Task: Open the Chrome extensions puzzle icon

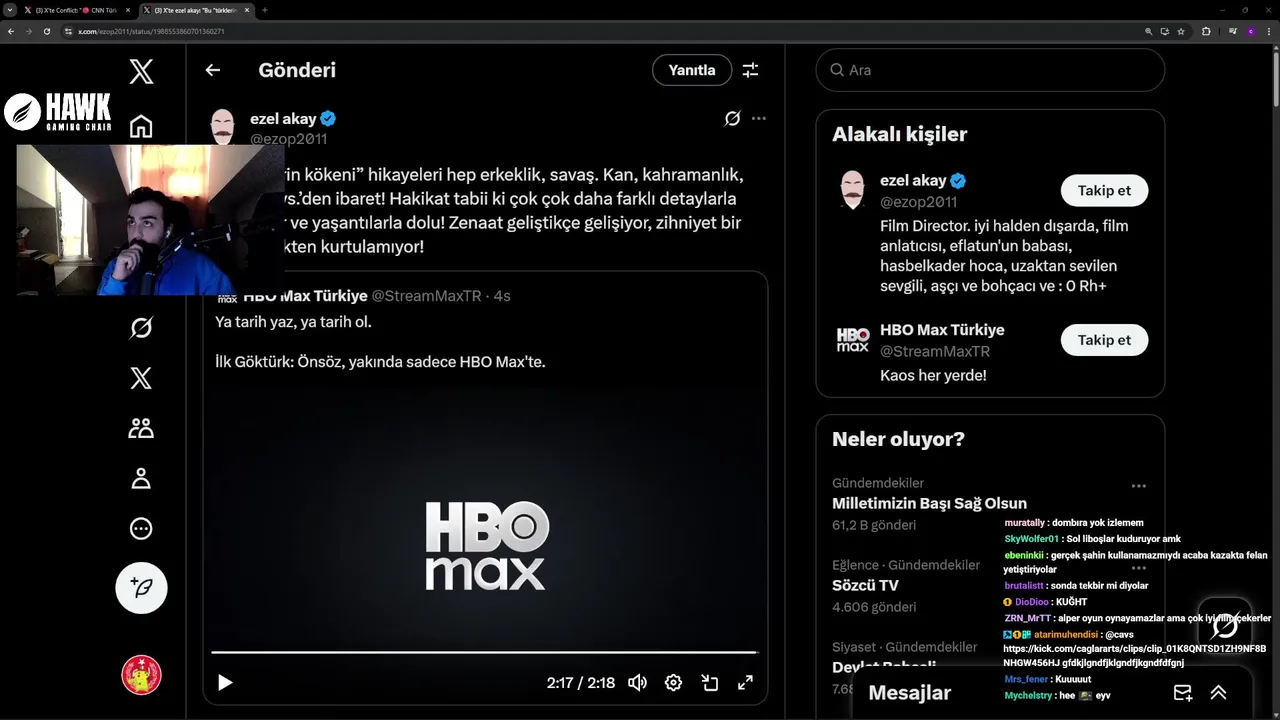Action: click(1206, 31)
